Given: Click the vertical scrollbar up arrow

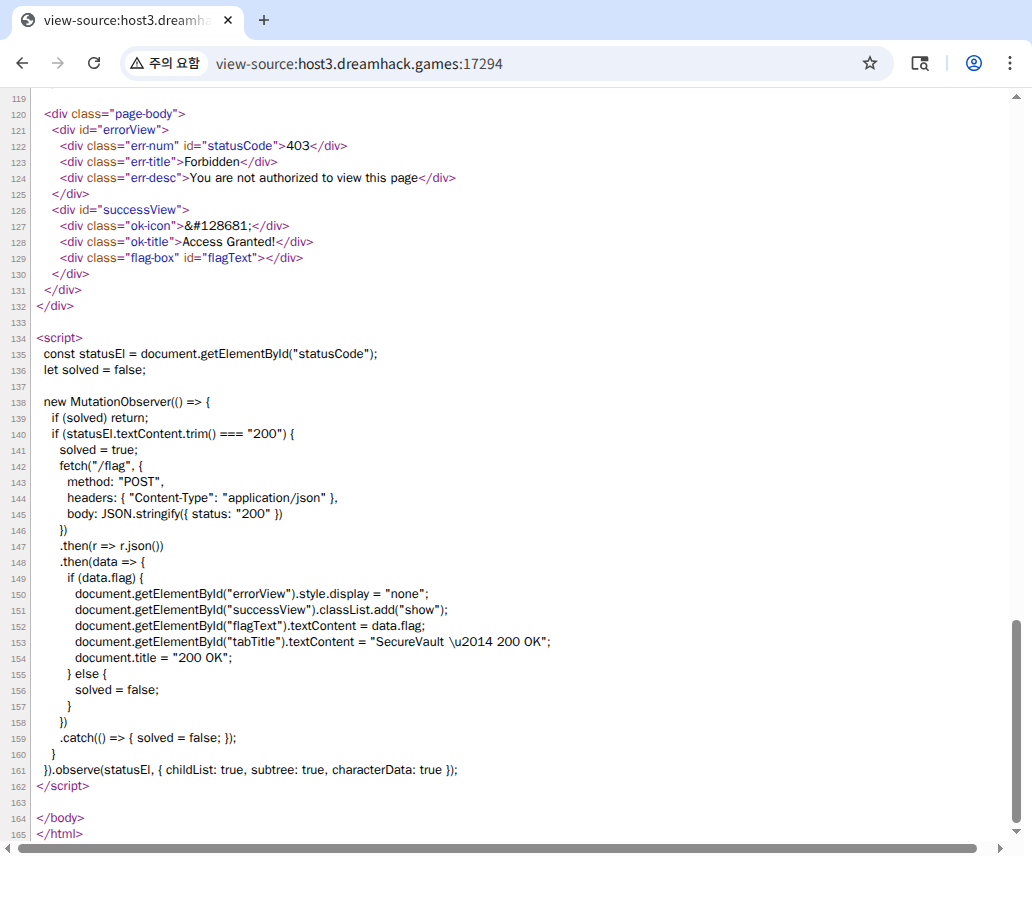Looking at the screenshot, I should tap(1016, 97).
